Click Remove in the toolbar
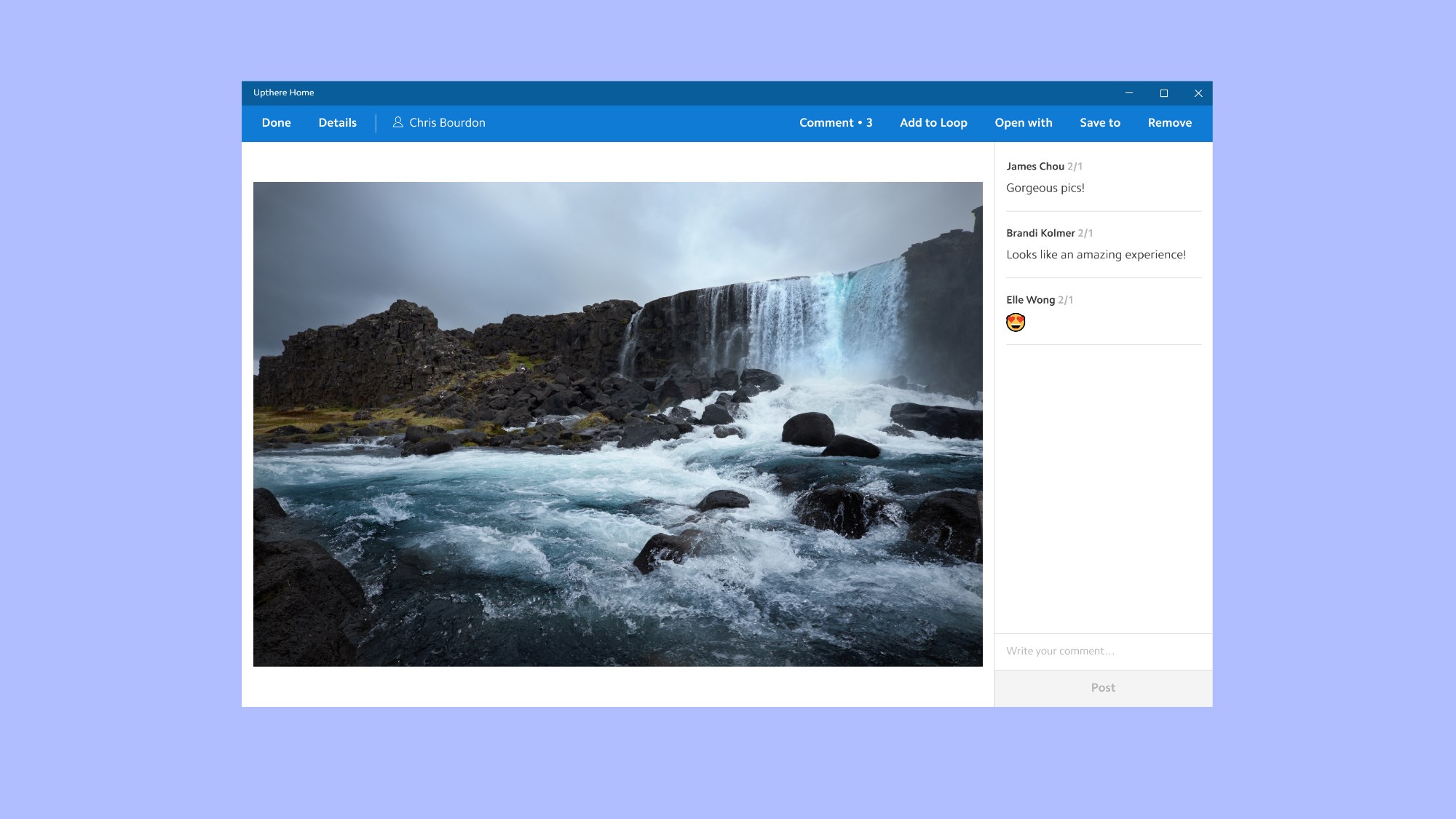1456x819 pixels. [1169, 123]
